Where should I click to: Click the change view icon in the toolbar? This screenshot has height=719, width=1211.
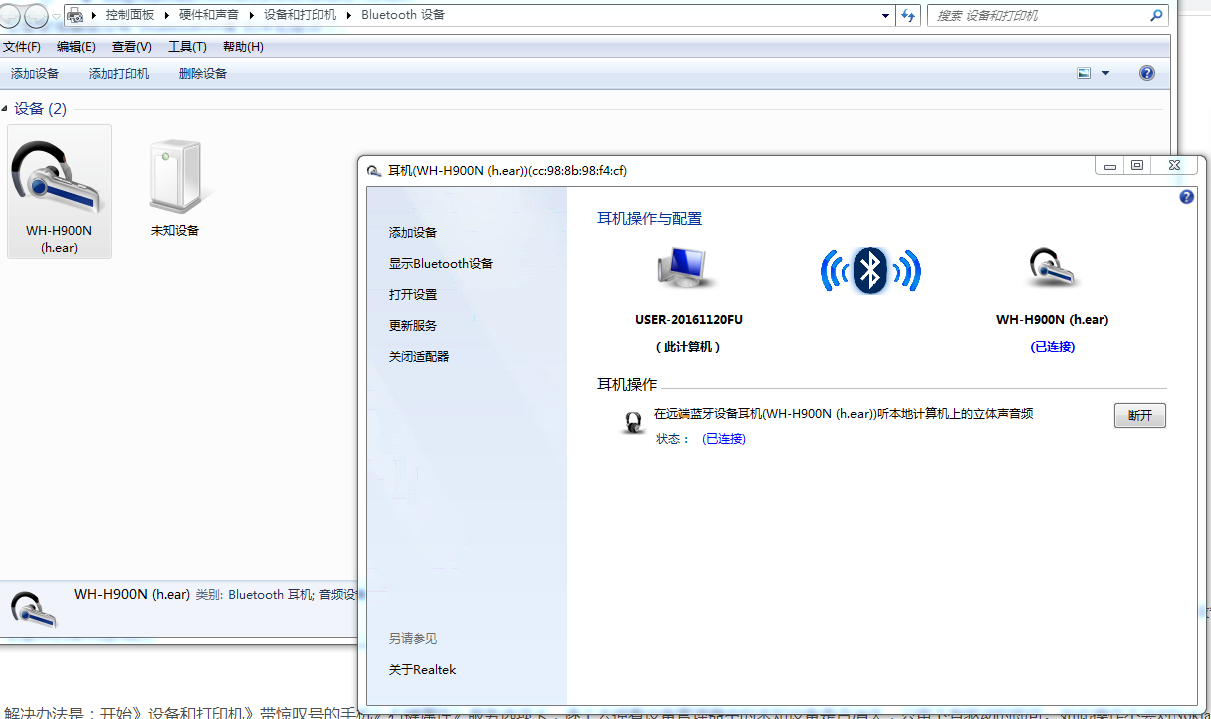click(x=1084, y=73)
